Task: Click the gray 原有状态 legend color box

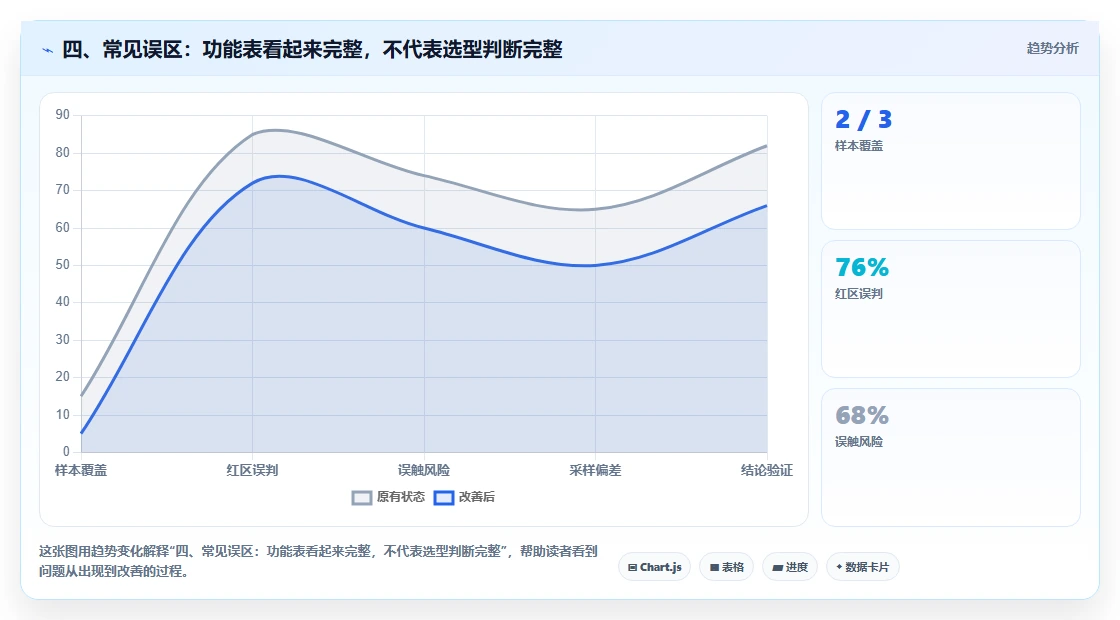Action: click(362, 498)
